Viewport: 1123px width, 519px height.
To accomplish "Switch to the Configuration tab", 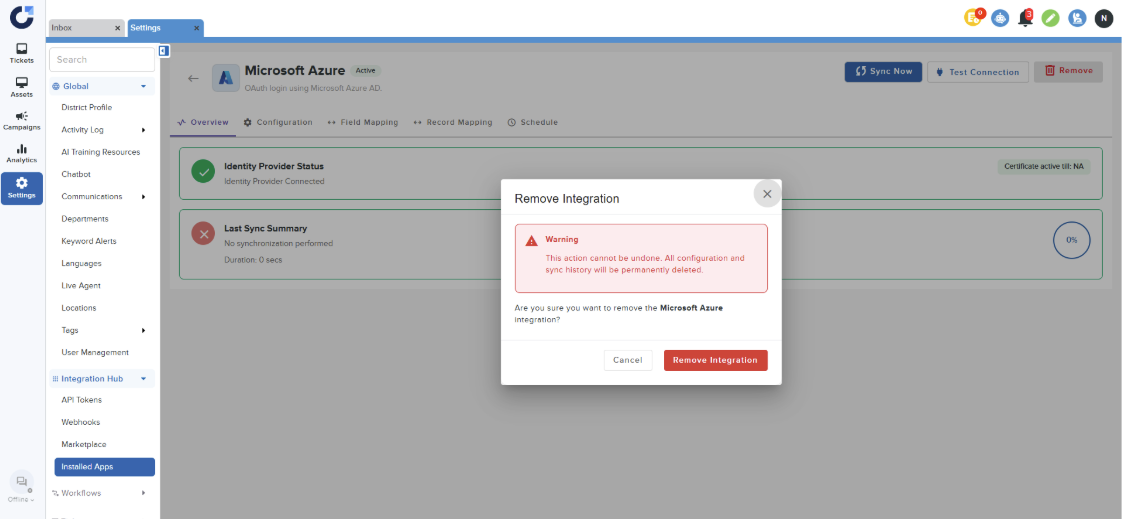I will click(278, 122).
